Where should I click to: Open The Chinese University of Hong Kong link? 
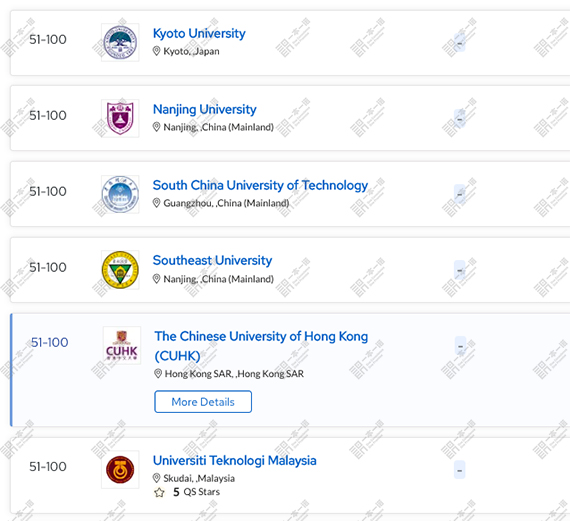click(x=261, y=346)
